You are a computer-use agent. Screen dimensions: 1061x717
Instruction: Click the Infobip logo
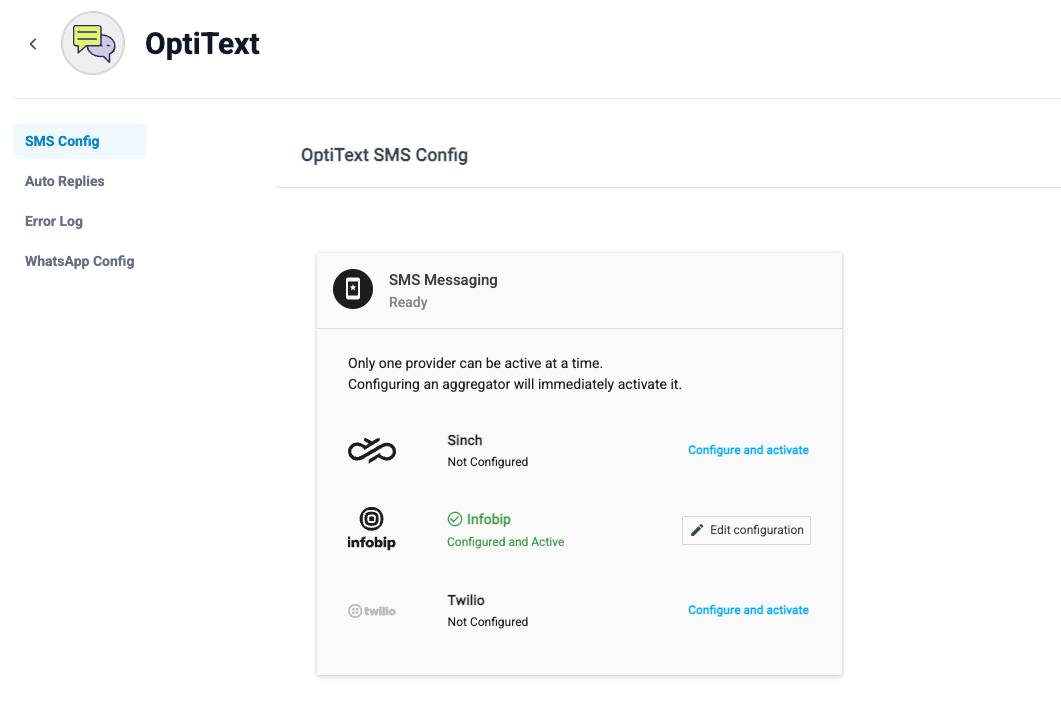click(371, 528)
